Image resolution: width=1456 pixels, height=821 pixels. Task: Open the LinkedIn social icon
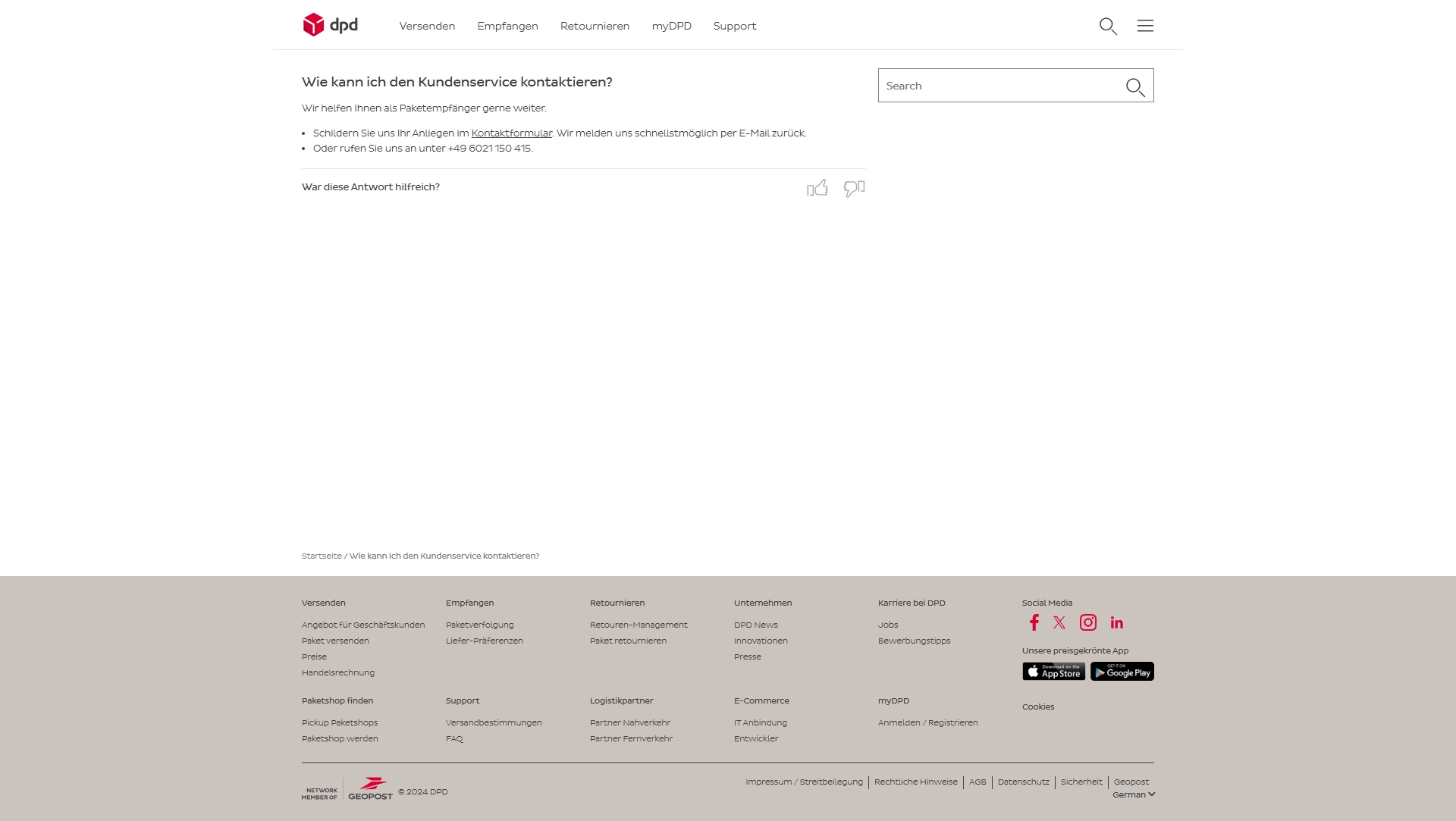click(1117, 622)
